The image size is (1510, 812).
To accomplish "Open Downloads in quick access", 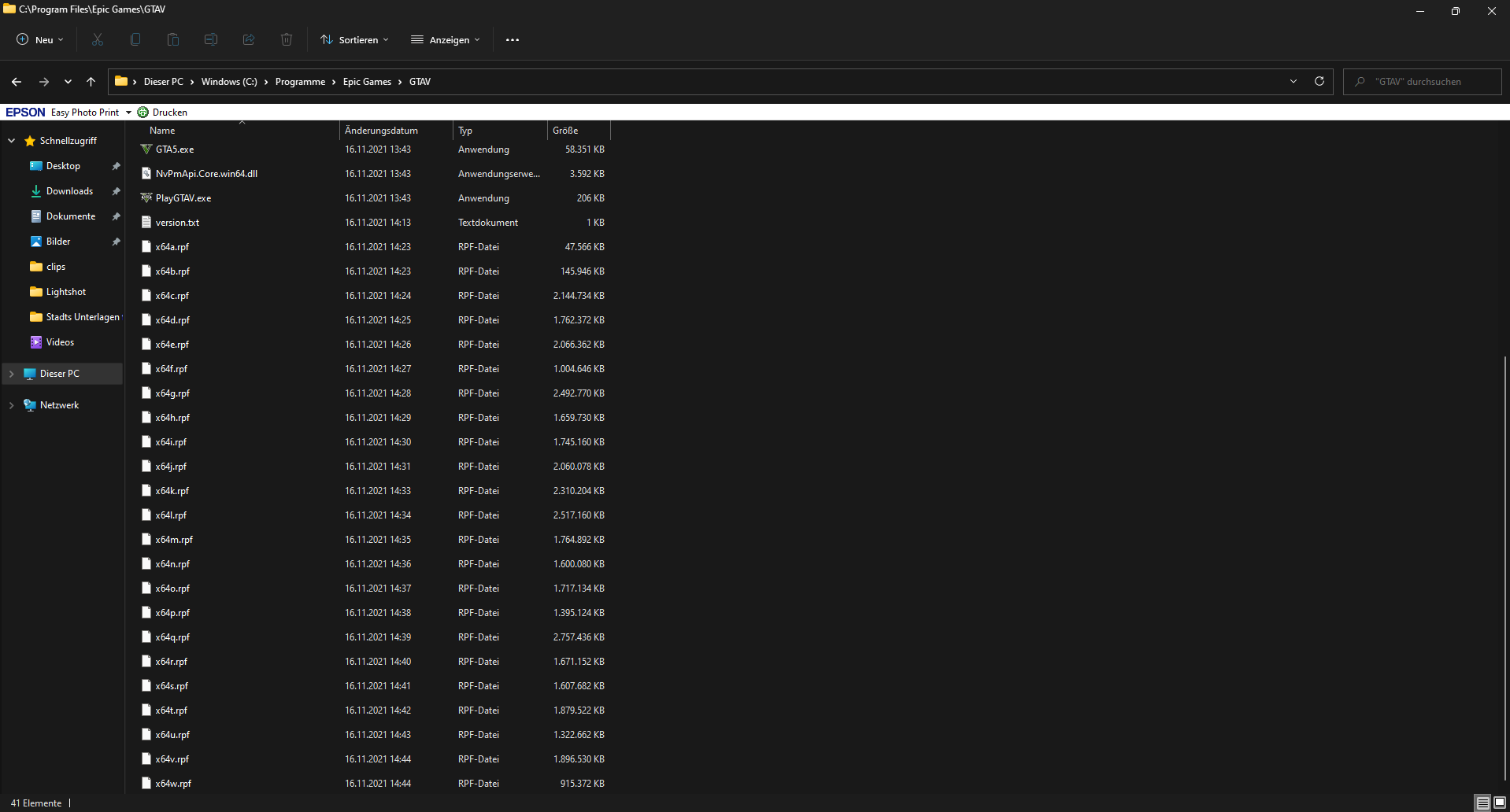I will (69, 191).
